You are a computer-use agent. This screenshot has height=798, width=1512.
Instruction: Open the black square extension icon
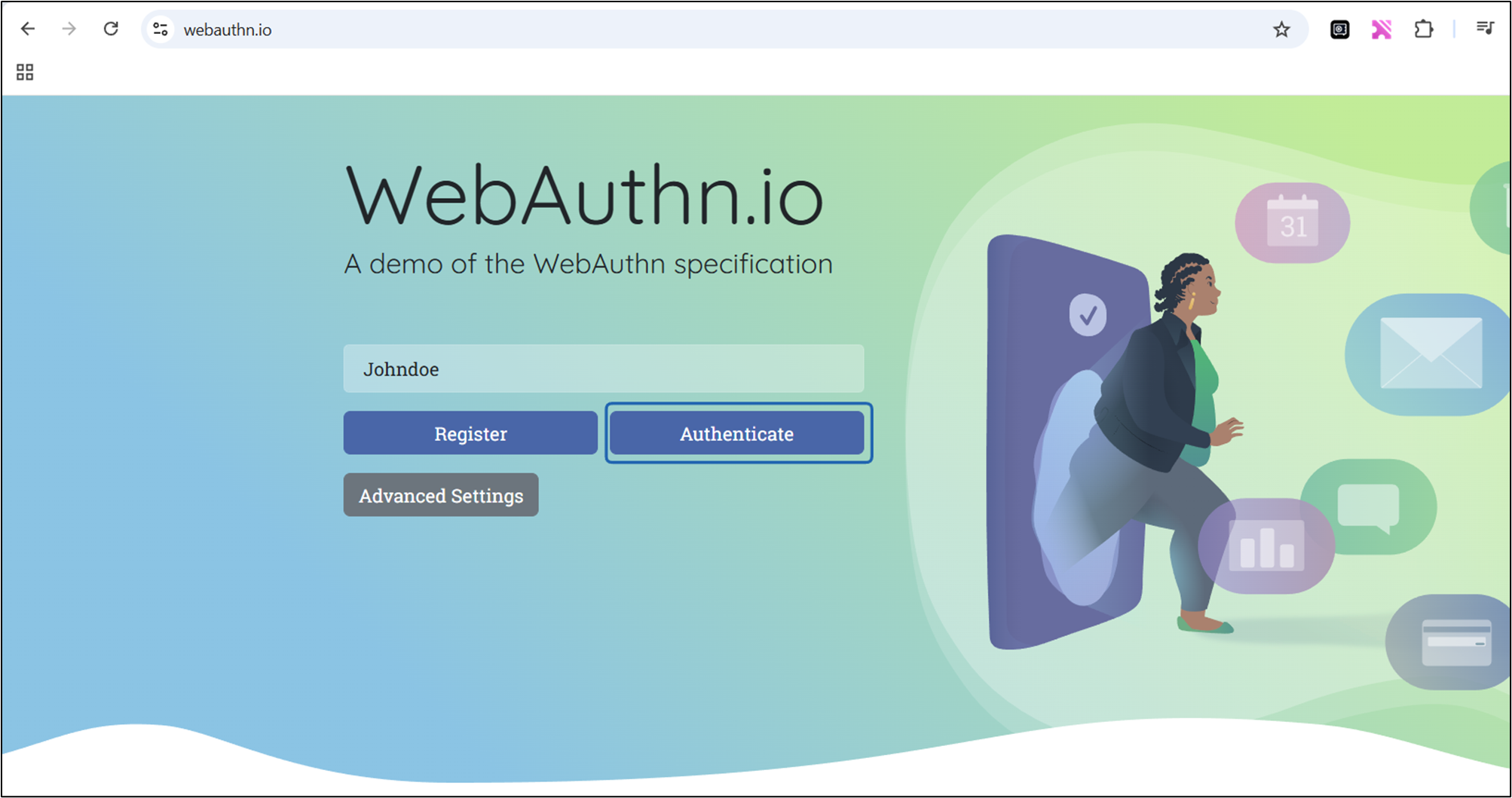[x=1339, y=29]
